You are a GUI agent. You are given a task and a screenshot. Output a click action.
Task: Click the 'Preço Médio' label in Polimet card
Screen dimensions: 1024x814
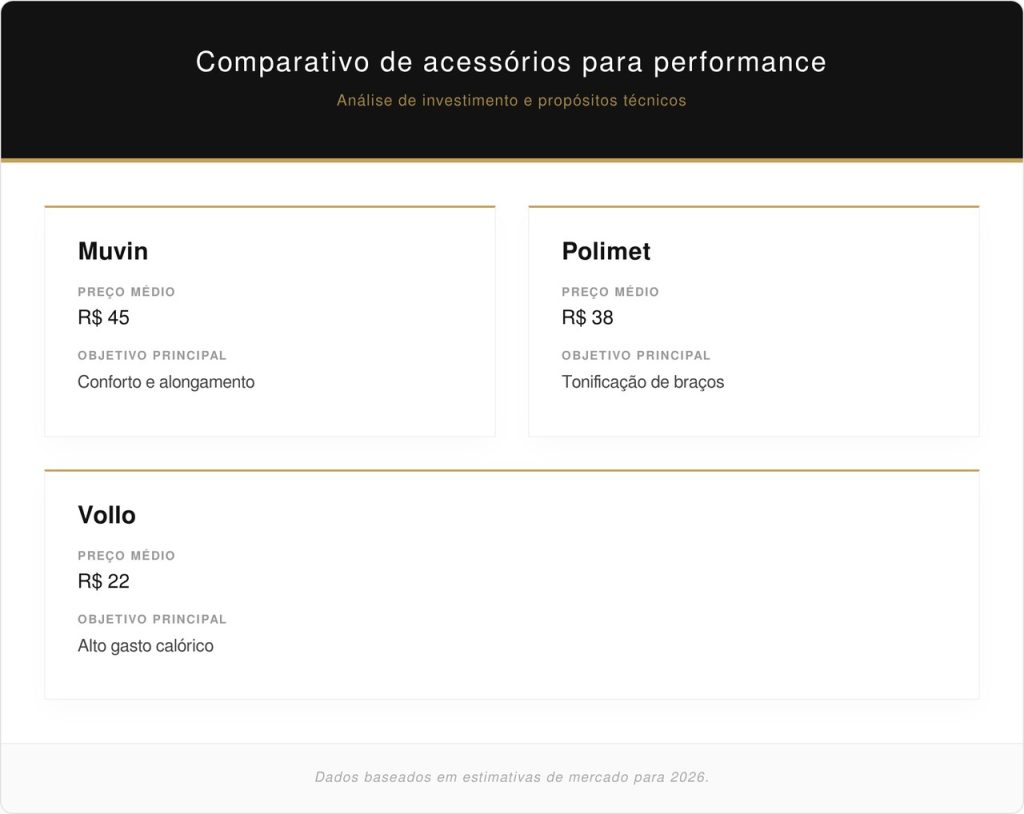[x=611, y=292]
